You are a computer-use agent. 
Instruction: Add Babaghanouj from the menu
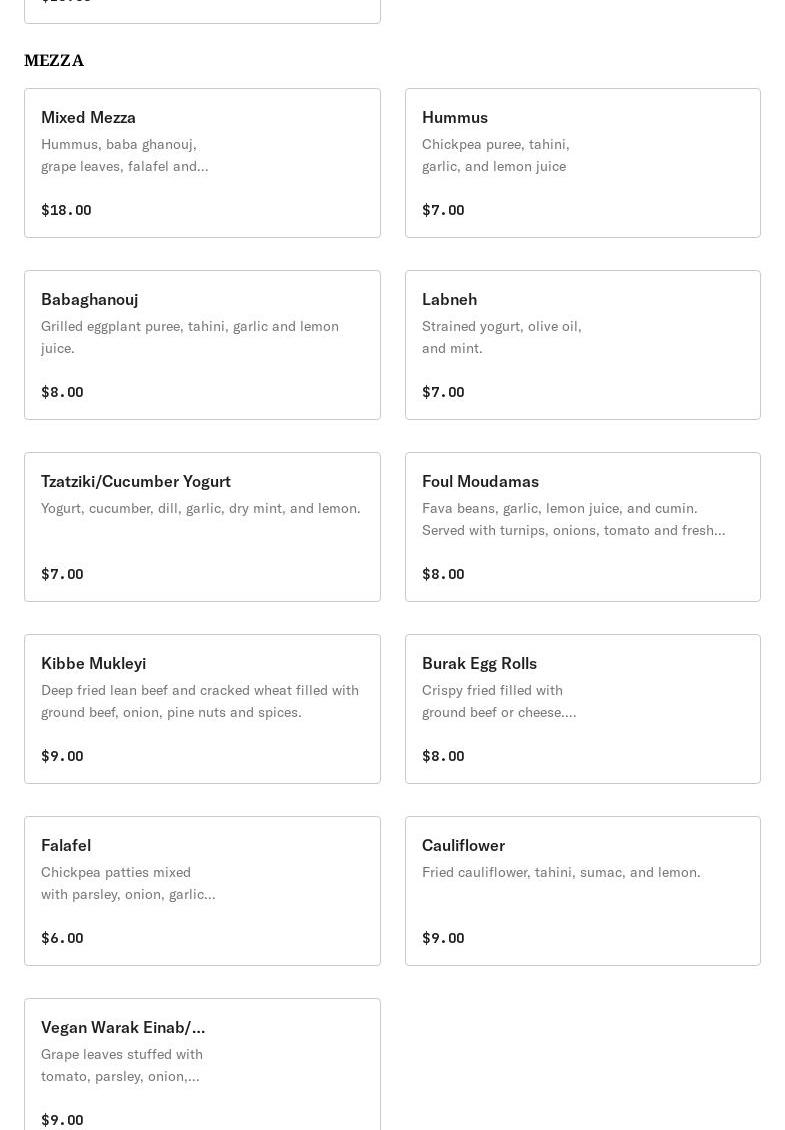pyautogui.click(x=202, y=345)
